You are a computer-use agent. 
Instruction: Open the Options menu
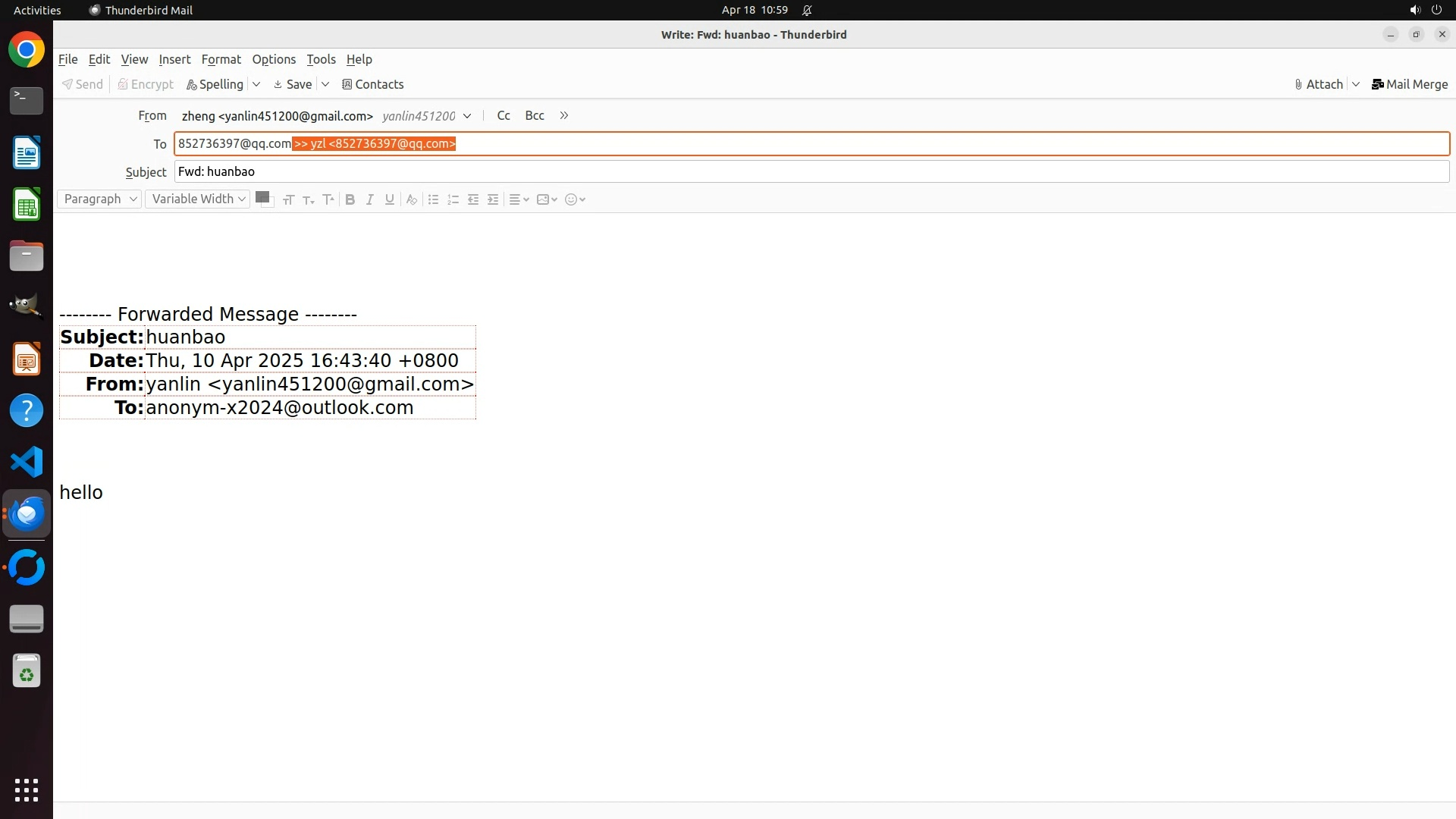[x=274, y=59]
